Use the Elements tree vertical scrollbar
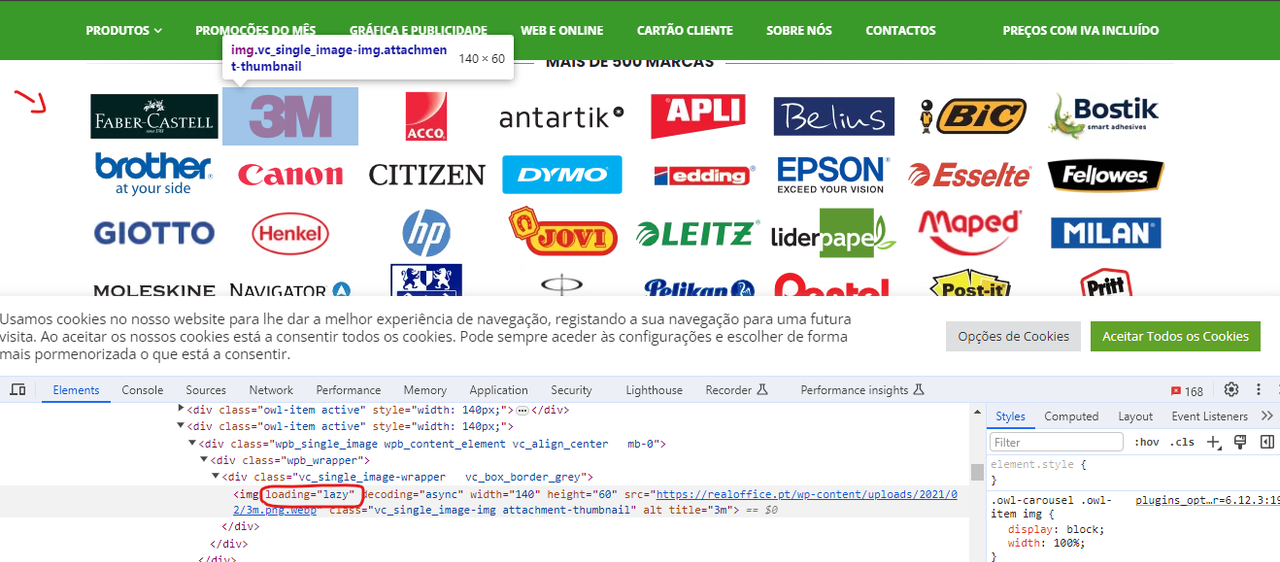This screenshot has width=1280, height=562. point(976,472)
